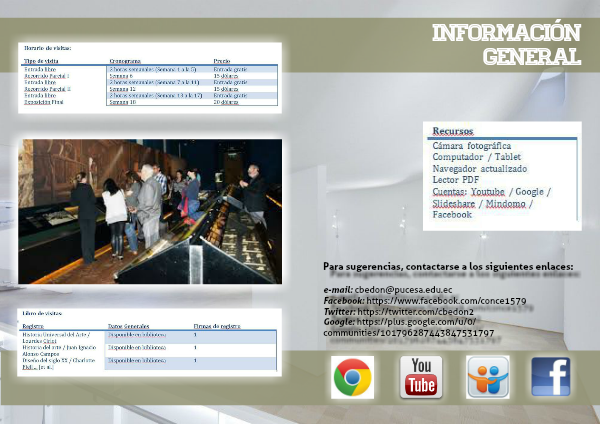
Task: Select the Libro de visitas heading
Action: pos(42,314)
